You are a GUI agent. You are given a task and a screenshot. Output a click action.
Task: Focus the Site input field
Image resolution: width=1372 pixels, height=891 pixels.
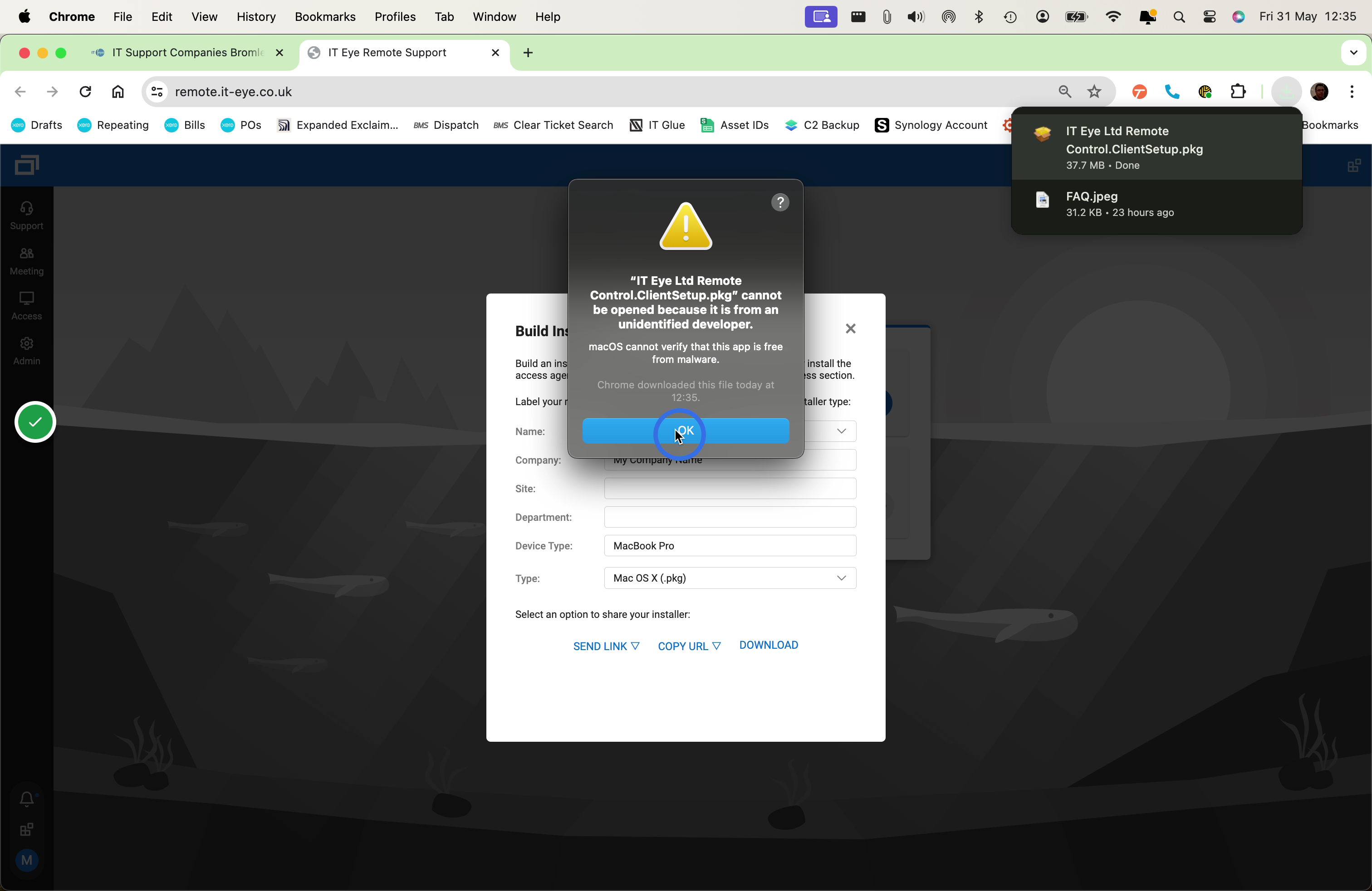(x=730, y=489)
